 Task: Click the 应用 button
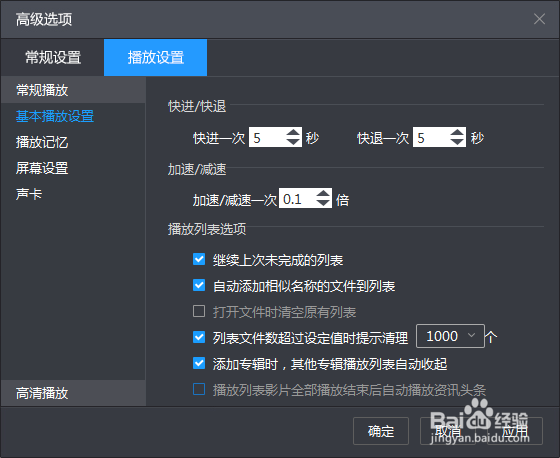[x=515, y=431]
